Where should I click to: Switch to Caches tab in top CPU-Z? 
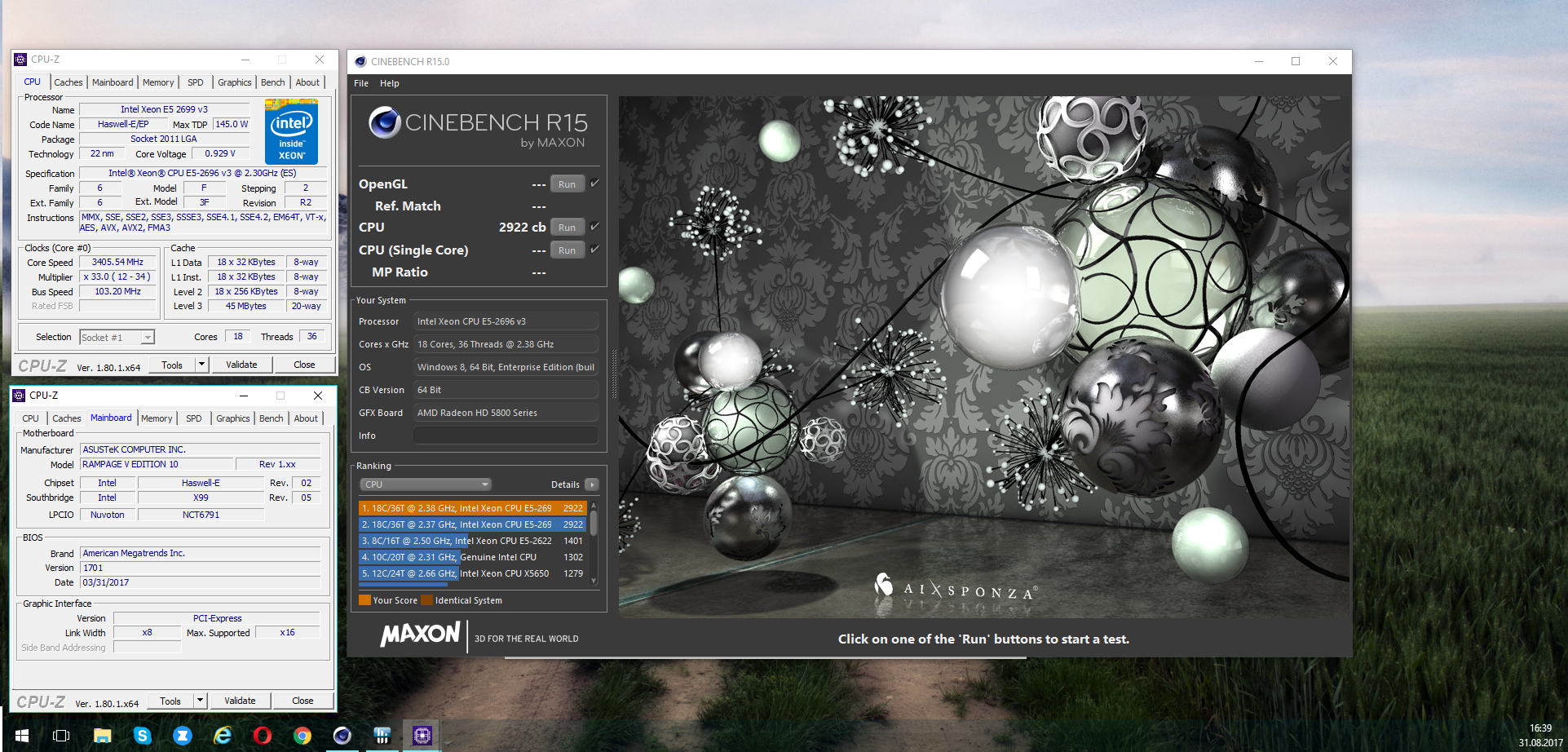pyautogui.click(x=68, y=82)
